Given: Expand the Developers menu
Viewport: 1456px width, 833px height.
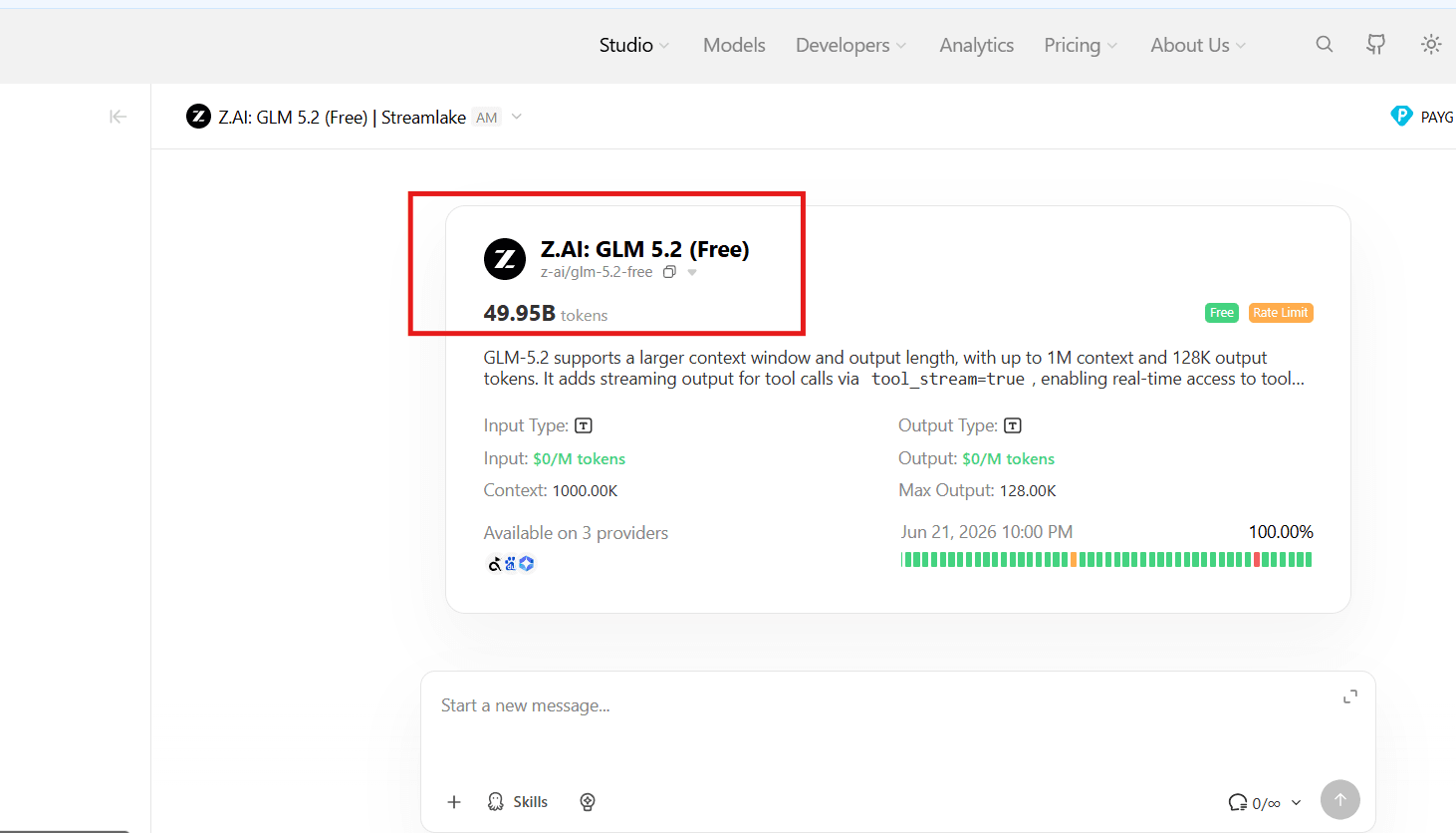Looking at the screenshot, I should (x=851, y=45).
